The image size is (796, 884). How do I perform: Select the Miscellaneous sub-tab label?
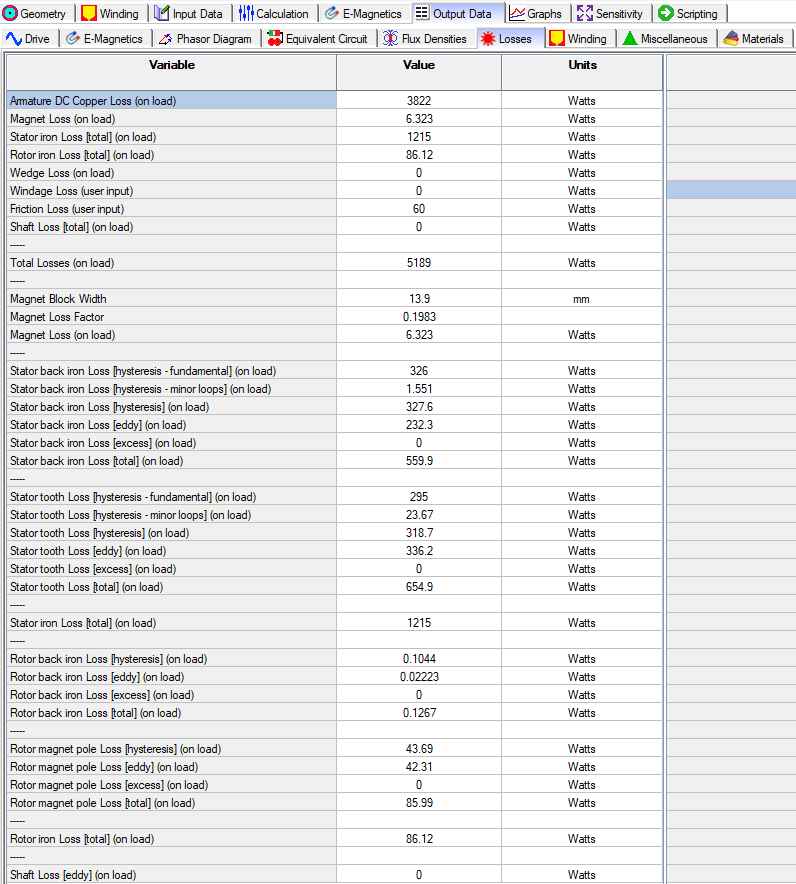pyautogui.click(x=674, y=39)
